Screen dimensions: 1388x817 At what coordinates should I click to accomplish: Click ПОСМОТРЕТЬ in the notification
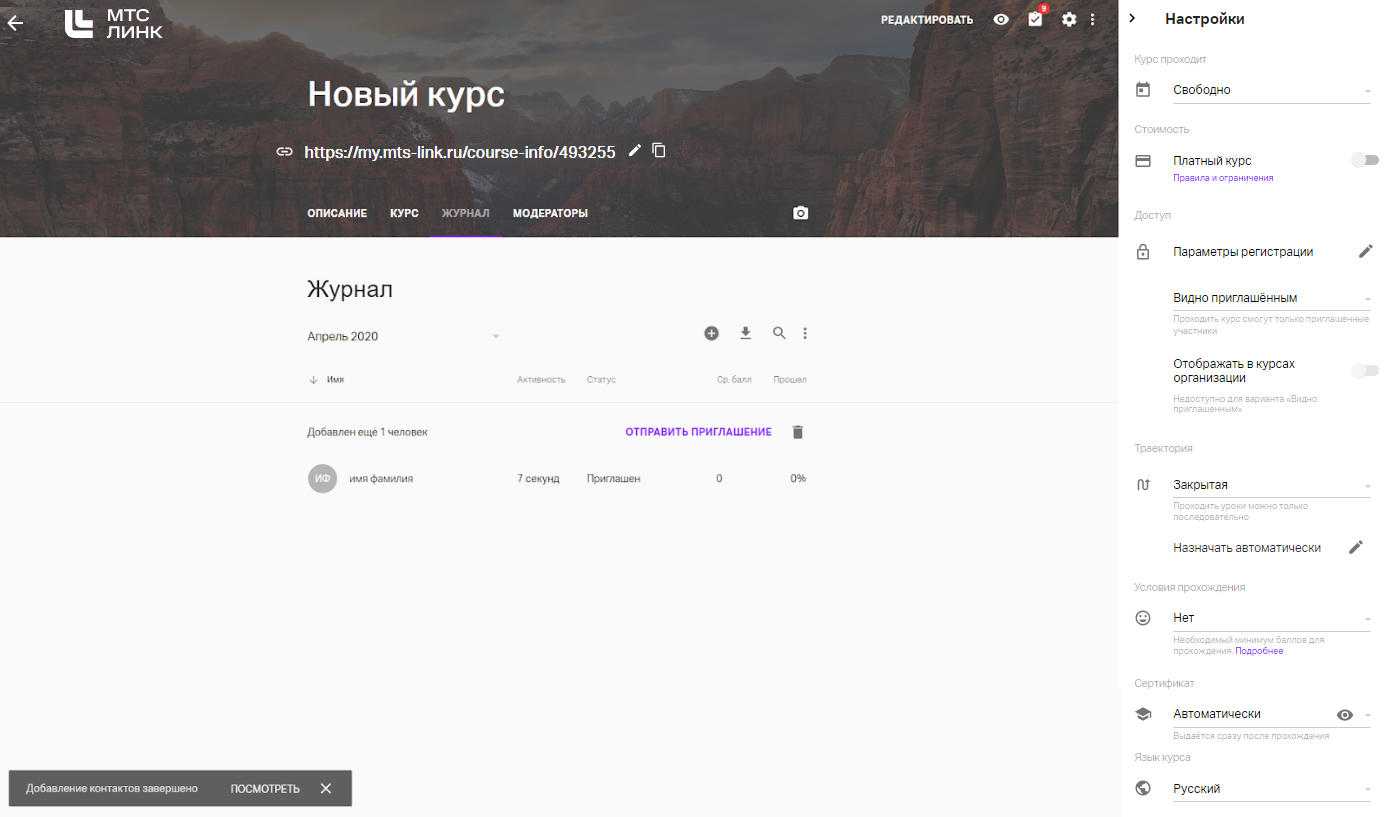265,788
